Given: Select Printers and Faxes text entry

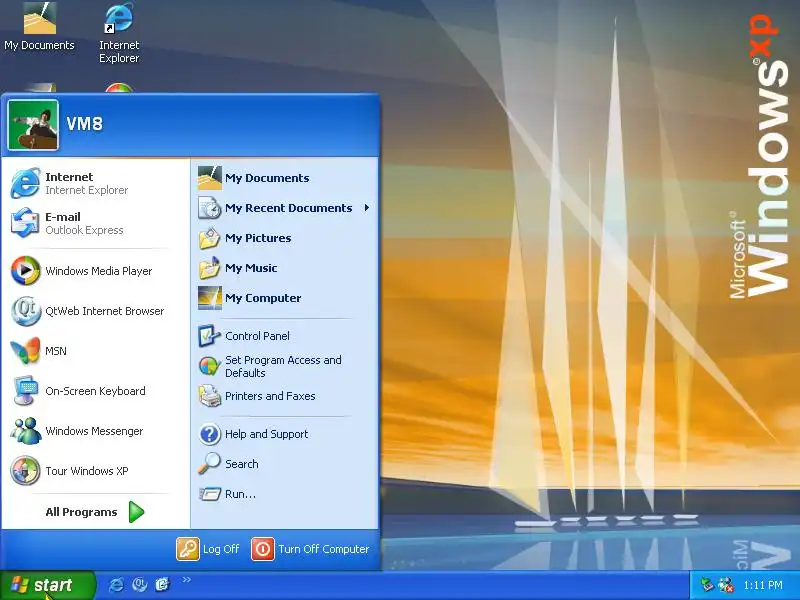Looking at the screenshot, I should click(x=270, y=396).
